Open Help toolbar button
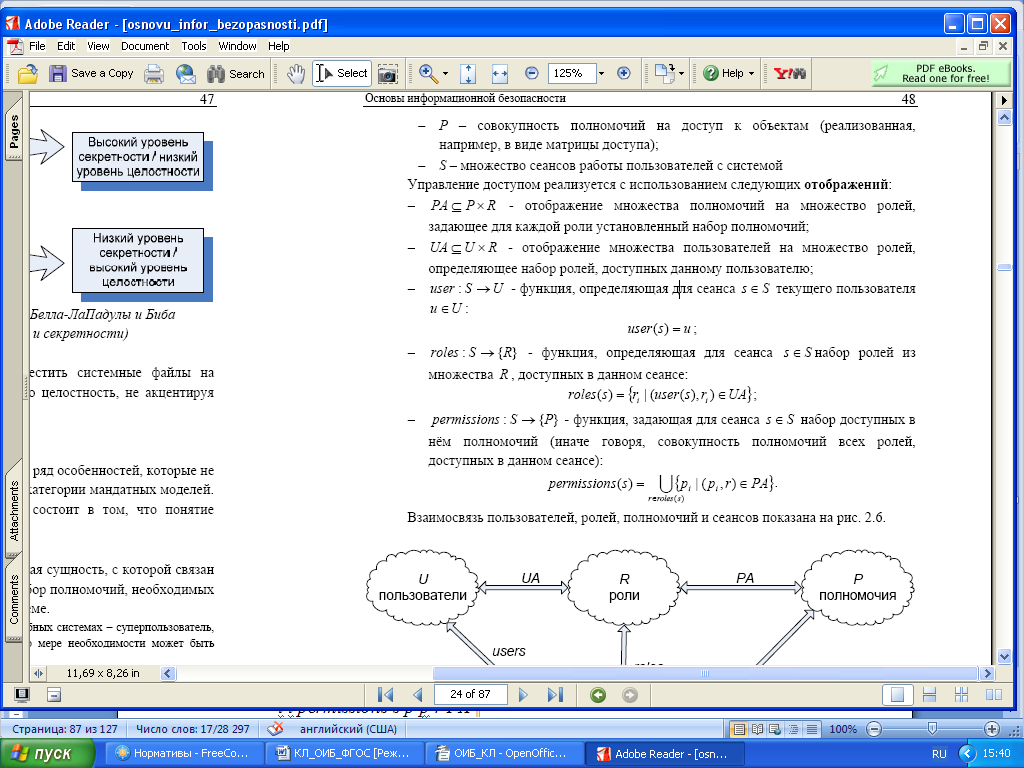1024x768 pixels. pos(724,73)
